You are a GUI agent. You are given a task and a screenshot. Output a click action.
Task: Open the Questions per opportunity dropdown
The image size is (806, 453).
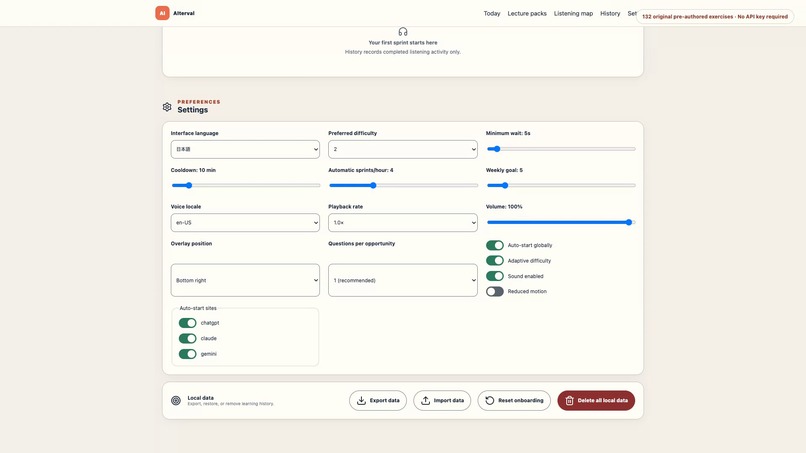click(403, 280)
